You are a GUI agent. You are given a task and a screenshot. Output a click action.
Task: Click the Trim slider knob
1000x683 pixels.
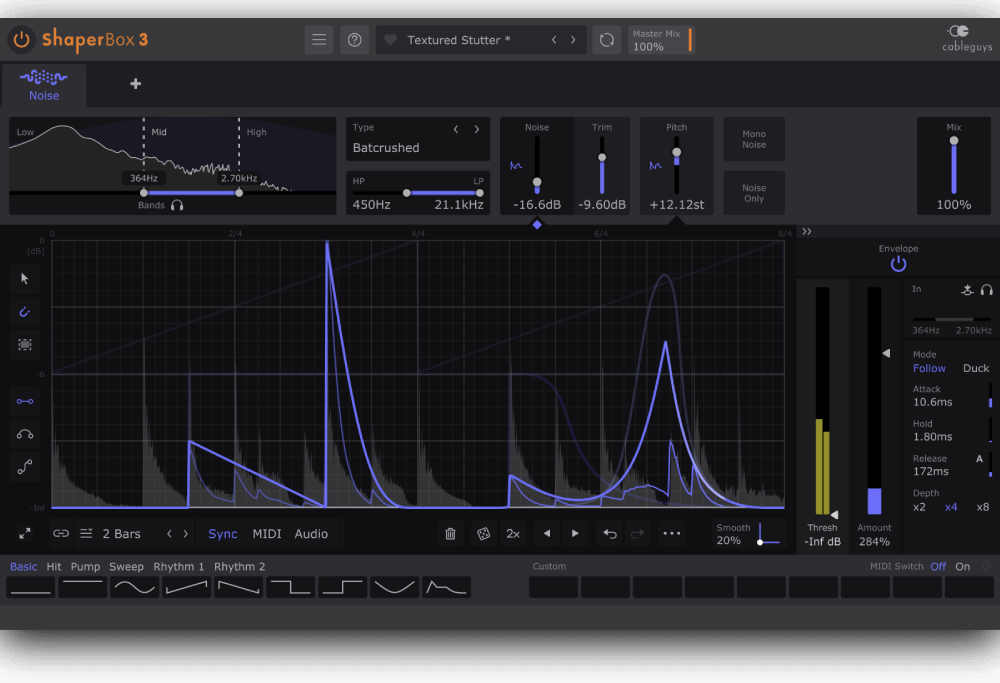click(x=601, y=158)
